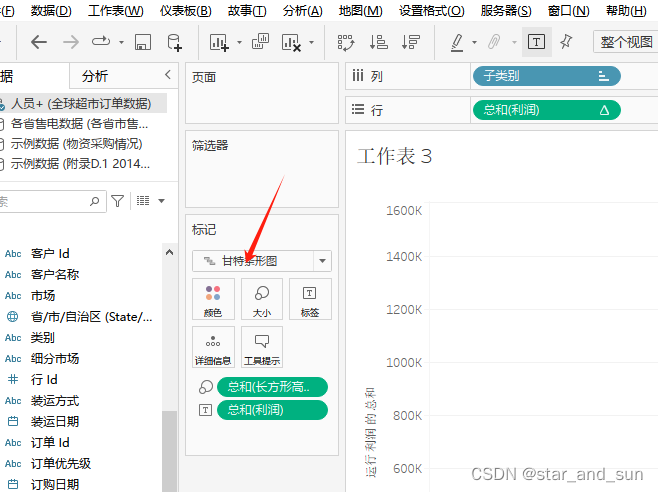Click the swap rows and columns icon
The image size is (658, 492).
click(x=346, y=42)
